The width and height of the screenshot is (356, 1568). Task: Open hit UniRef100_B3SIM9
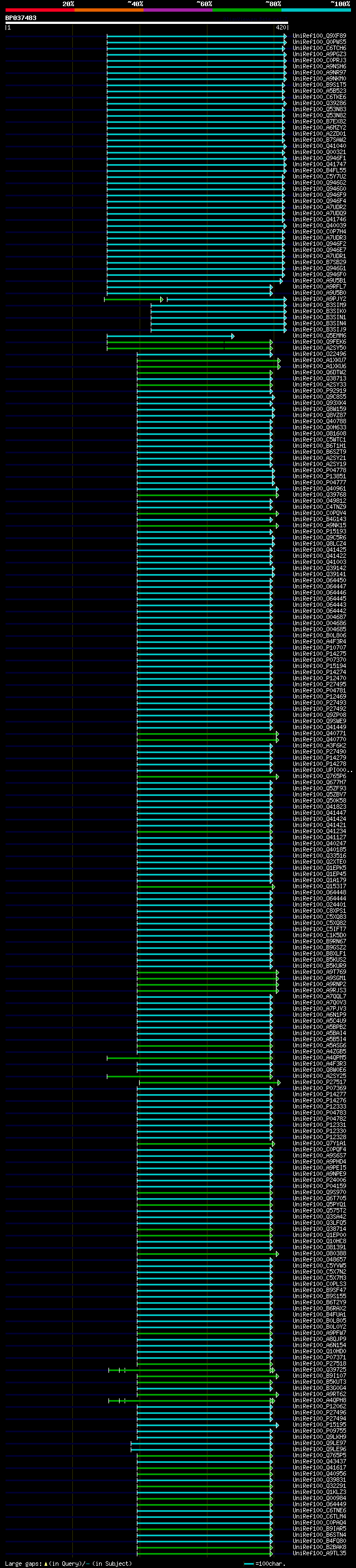[319, 305]
